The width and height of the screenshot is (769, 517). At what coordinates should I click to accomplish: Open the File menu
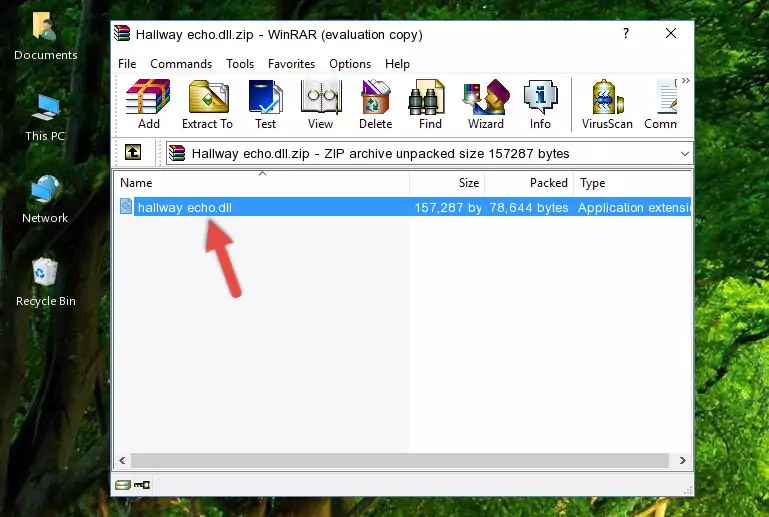tap(127, 64)
